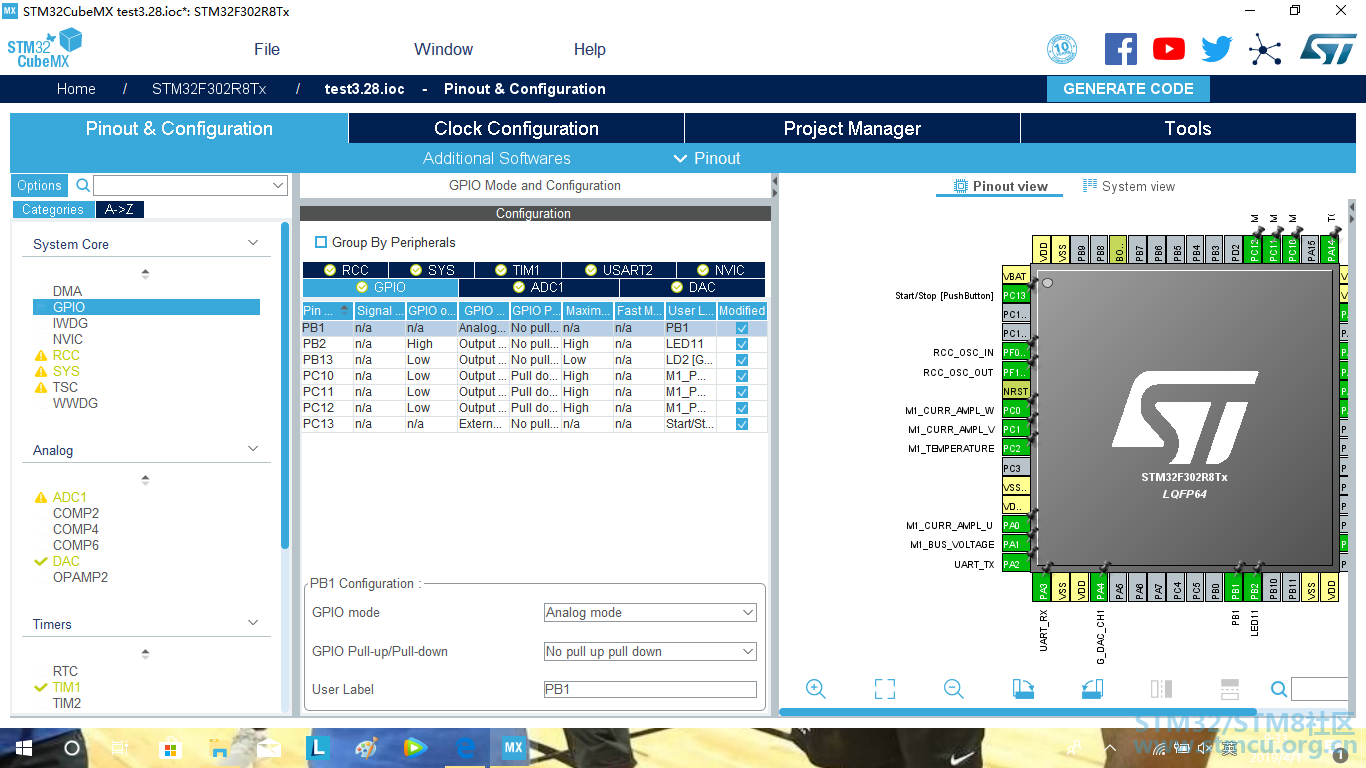The image size is (1366, 768).
Task: Switch to the Project Manager tab
Action: [852, 128]
